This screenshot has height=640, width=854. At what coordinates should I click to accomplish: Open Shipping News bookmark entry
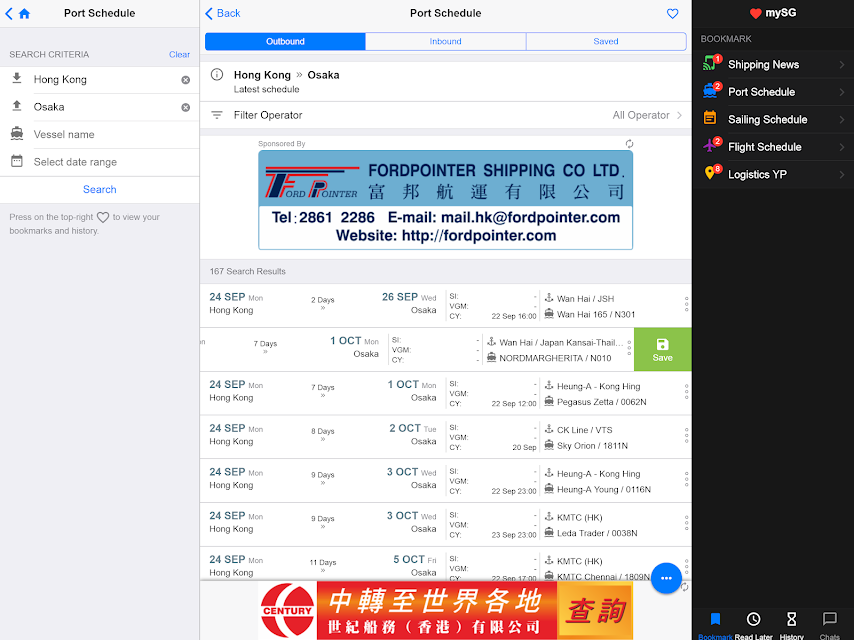pyautogui.click(x=773, y=64)
